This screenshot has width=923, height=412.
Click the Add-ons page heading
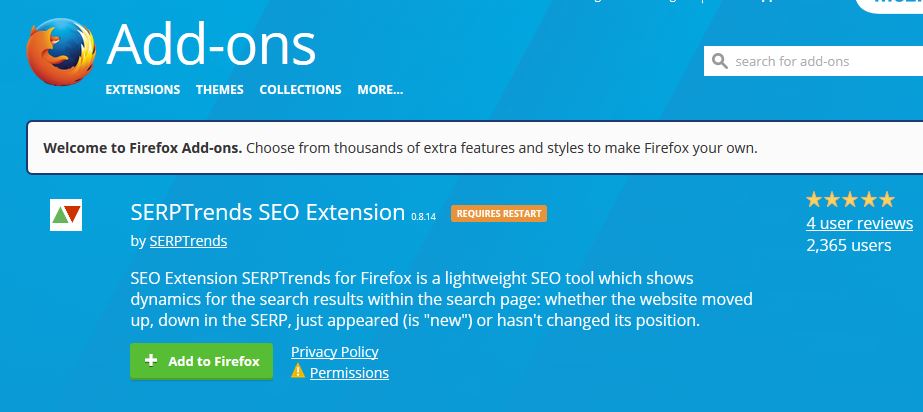tap(211, 45)
